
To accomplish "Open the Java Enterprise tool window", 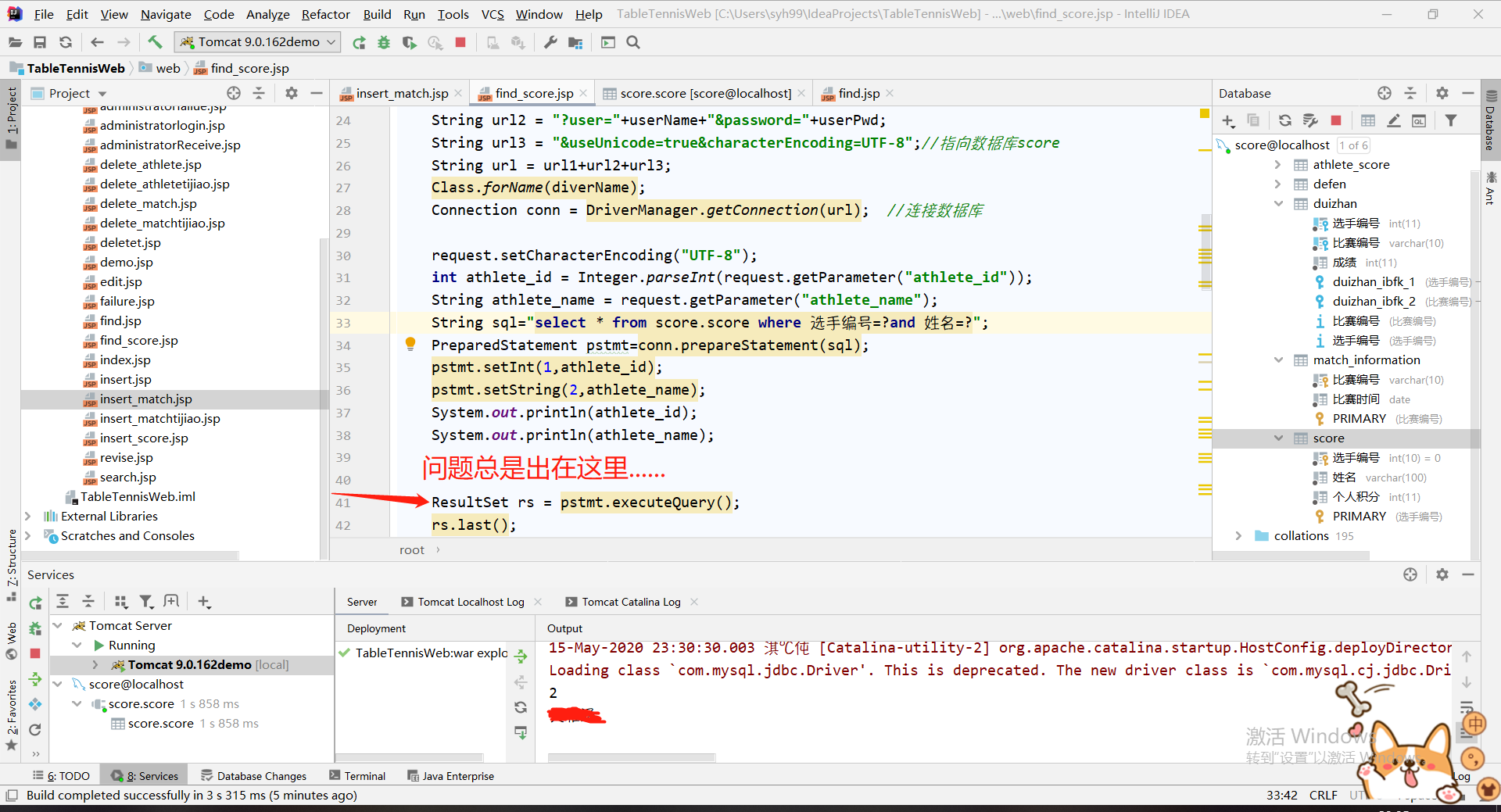I will click(x=450, y=776).
